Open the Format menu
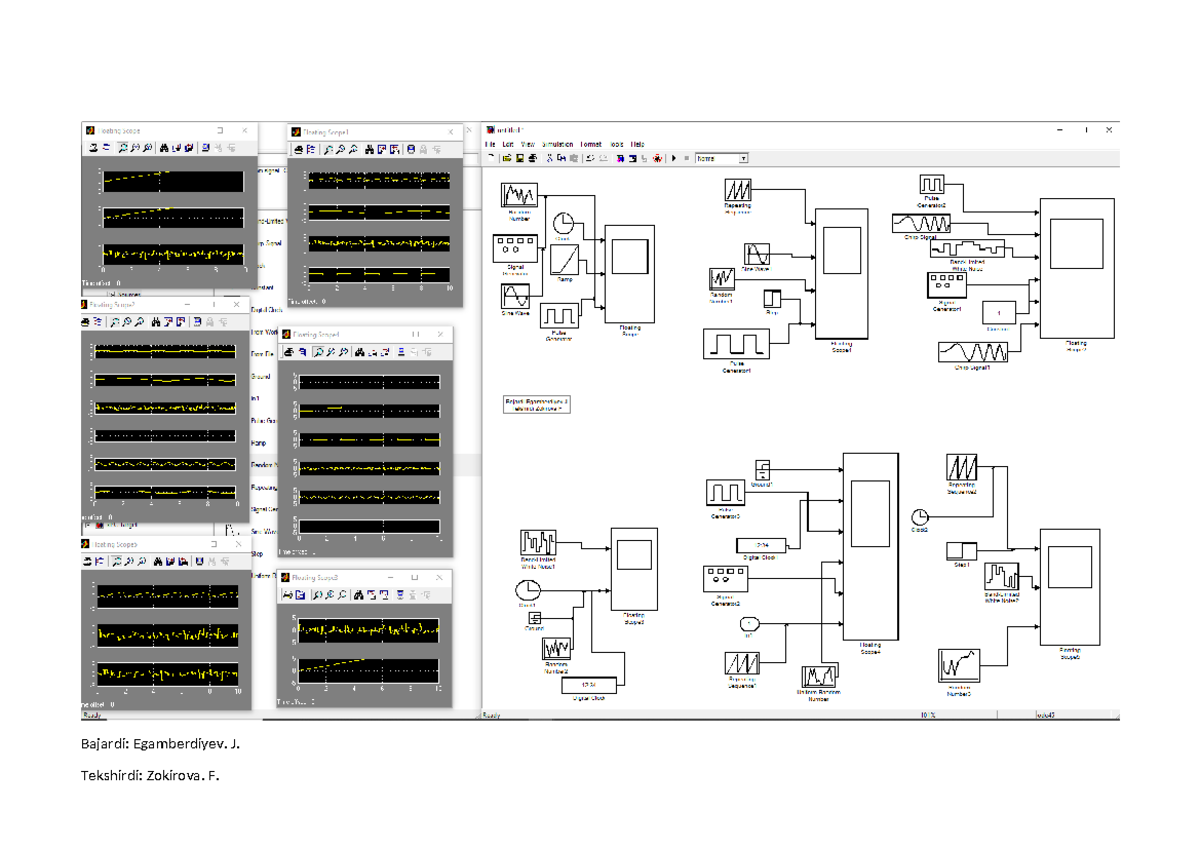 point(591,144)
